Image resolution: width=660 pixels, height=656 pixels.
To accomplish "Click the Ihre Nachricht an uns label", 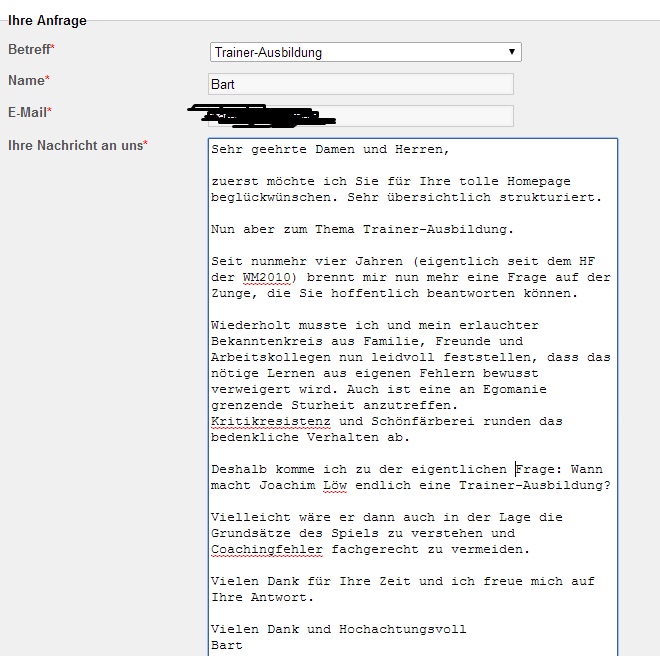I will pos(77,145).
